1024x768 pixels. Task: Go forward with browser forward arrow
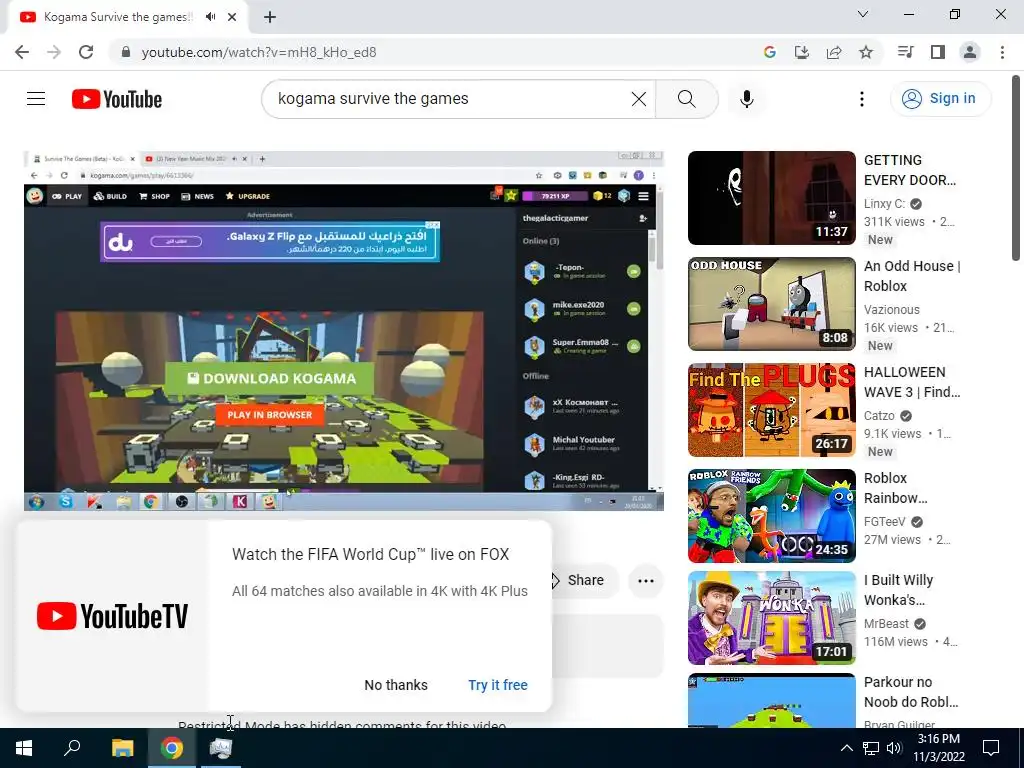tap(54, 52)
